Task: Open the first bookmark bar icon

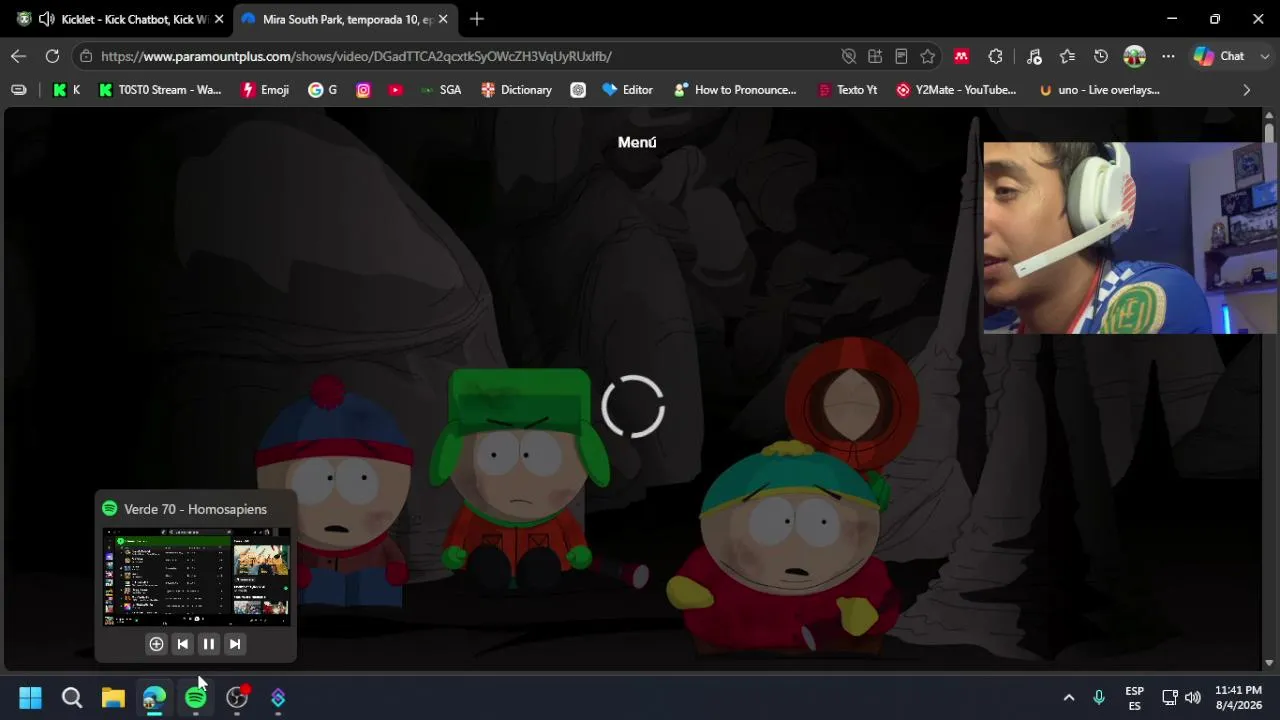Action: 18,90
